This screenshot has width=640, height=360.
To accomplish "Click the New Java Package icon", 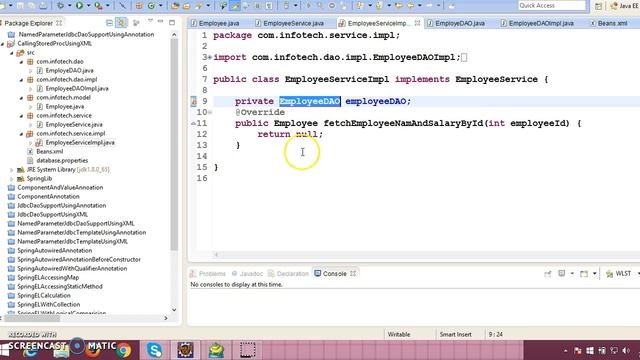I will [139, 6].
